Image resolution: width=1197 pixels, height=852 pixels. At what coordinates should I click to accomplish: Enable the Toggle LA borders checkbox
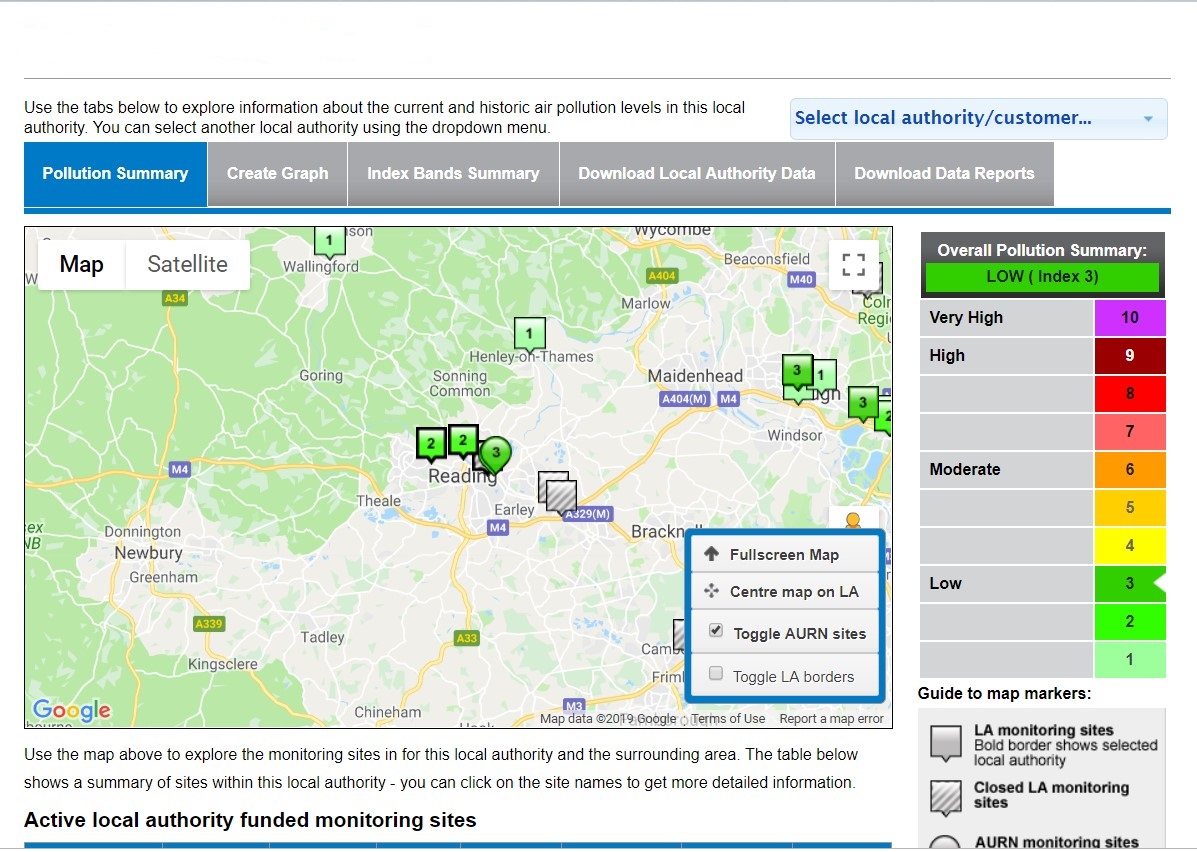point(716,675)
